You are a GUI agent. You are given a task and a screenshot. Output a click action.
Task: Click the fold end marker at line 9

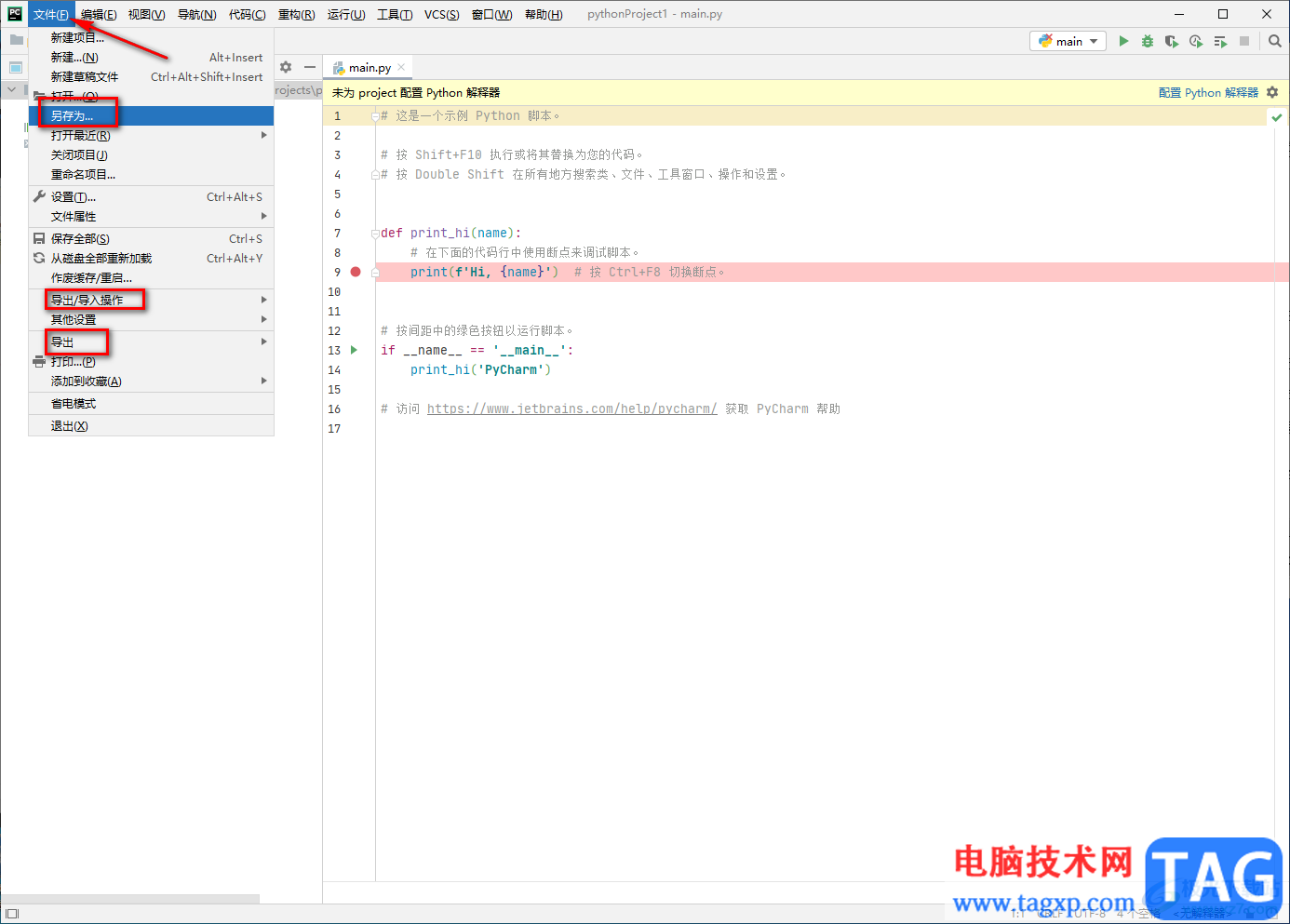point(375,273)
